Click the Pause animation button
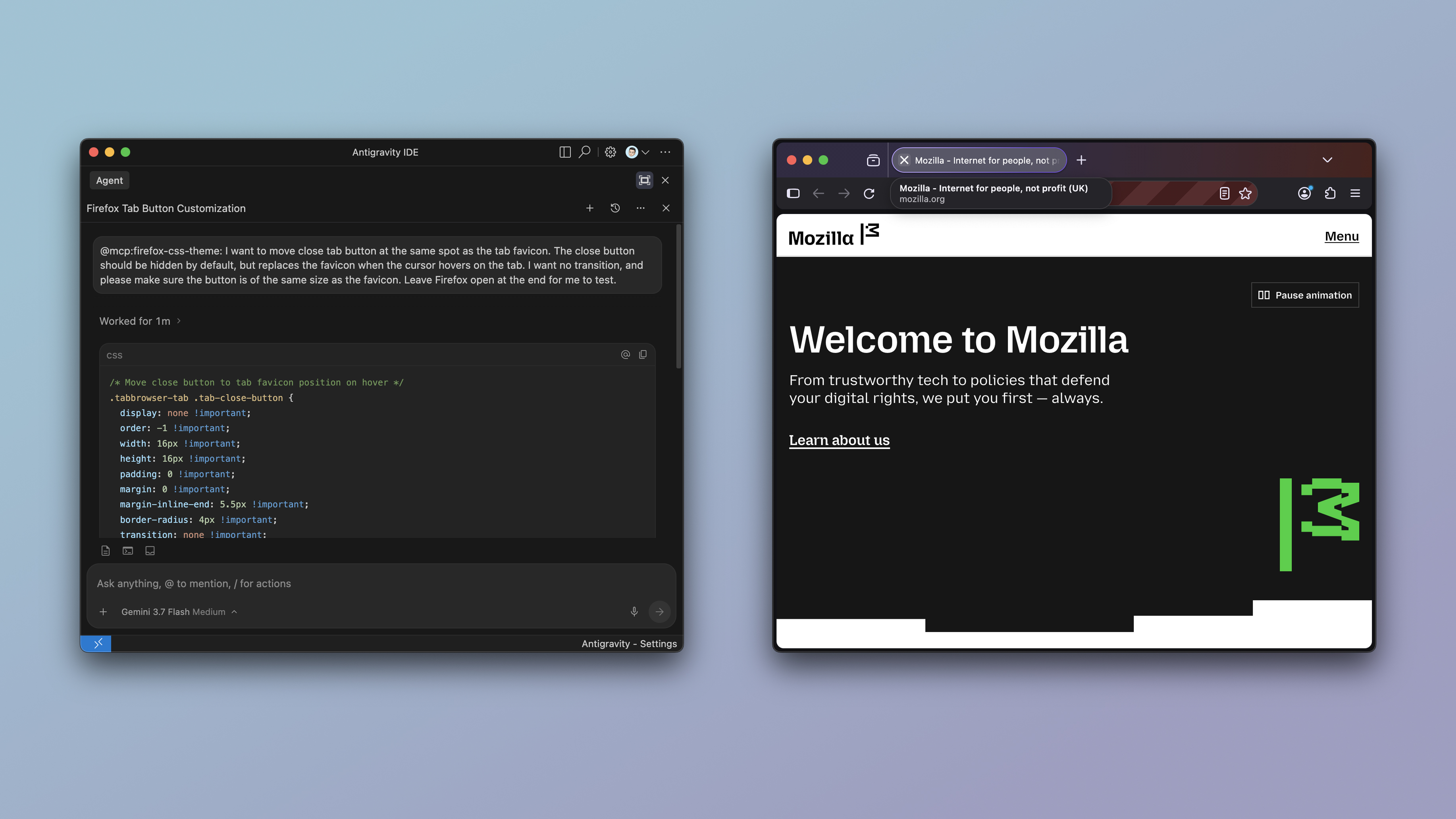1456x819 pixels. pos(1304,295)
